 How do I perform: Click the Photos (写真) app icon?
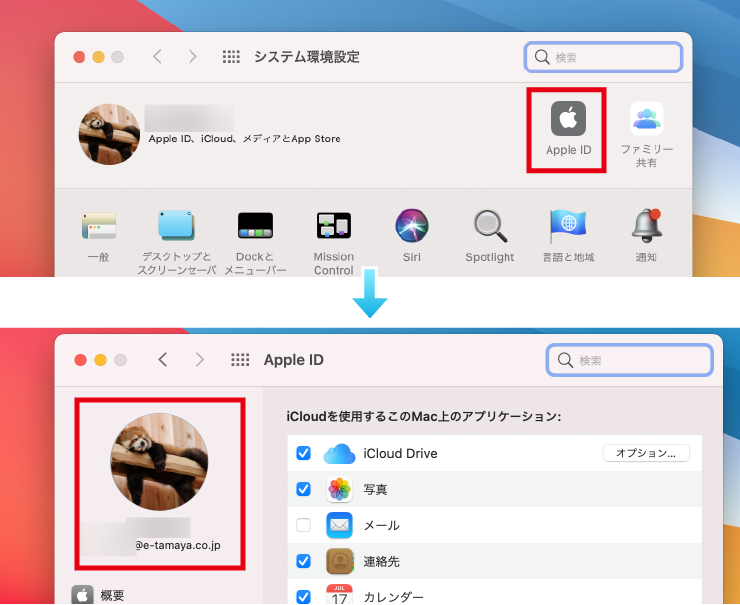click(x=339, y=489)
